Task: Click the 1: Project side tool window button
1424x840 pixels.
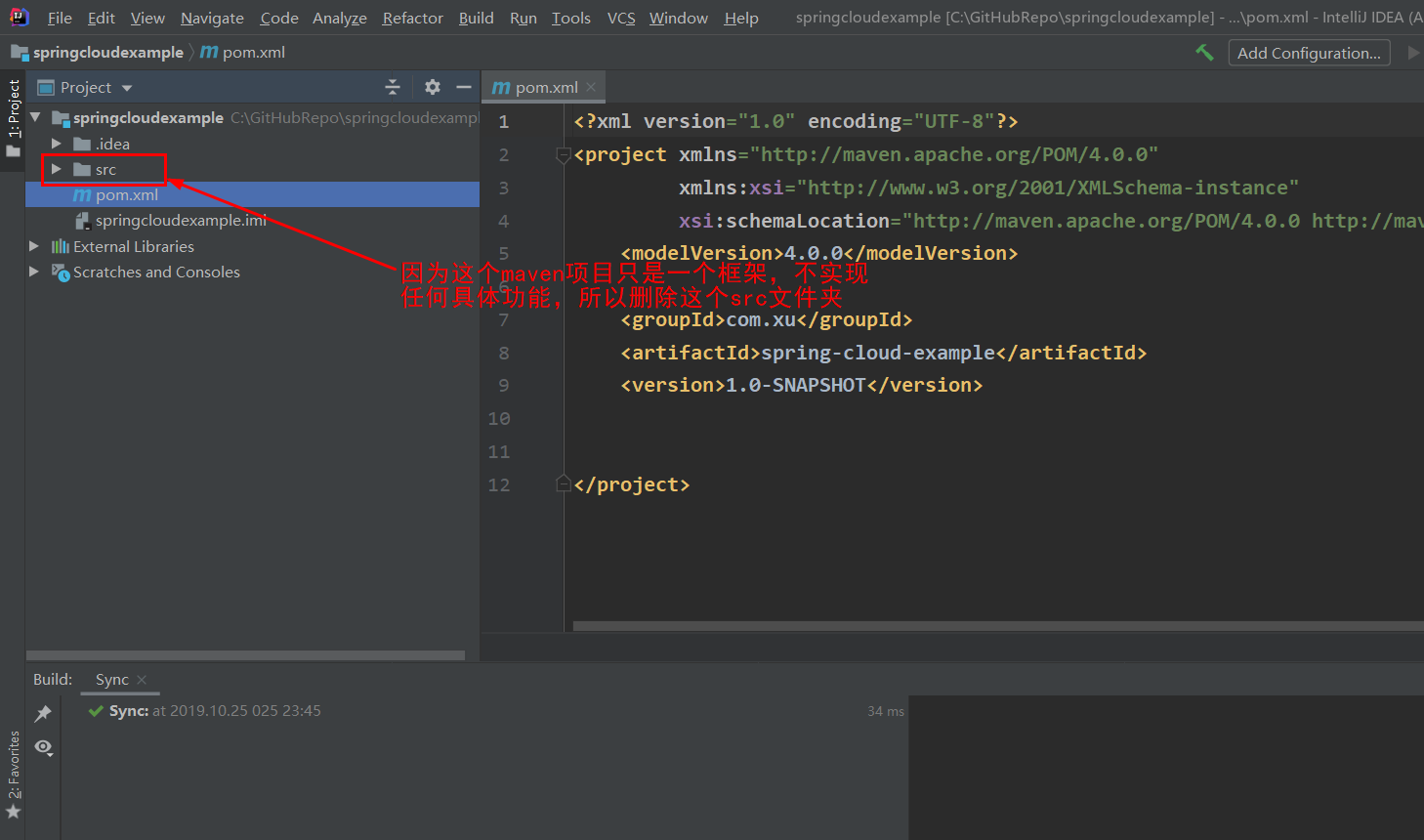Action: tap(13, 119)
